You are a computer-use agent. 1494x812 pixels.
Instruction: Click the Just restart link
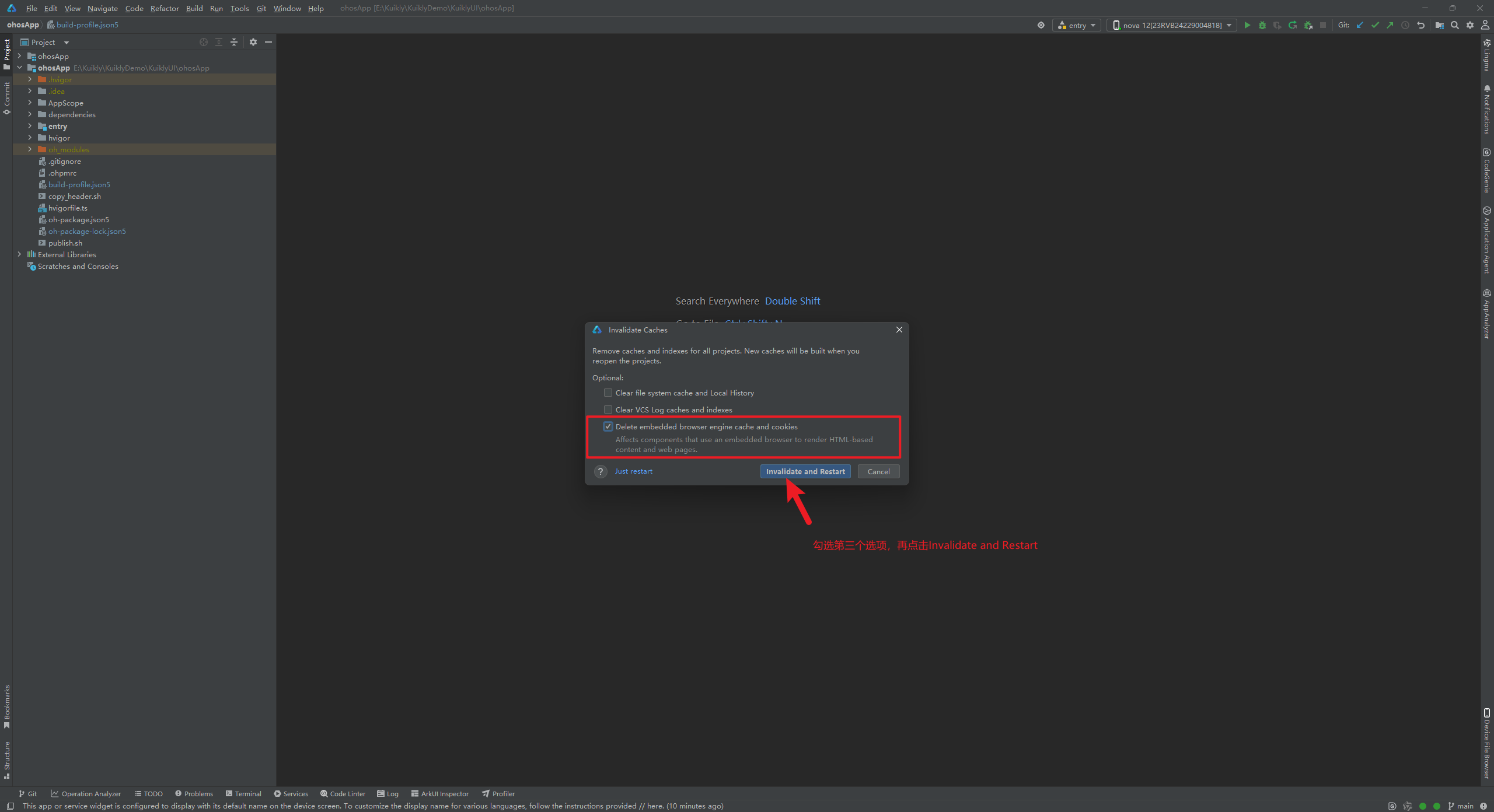633,471
